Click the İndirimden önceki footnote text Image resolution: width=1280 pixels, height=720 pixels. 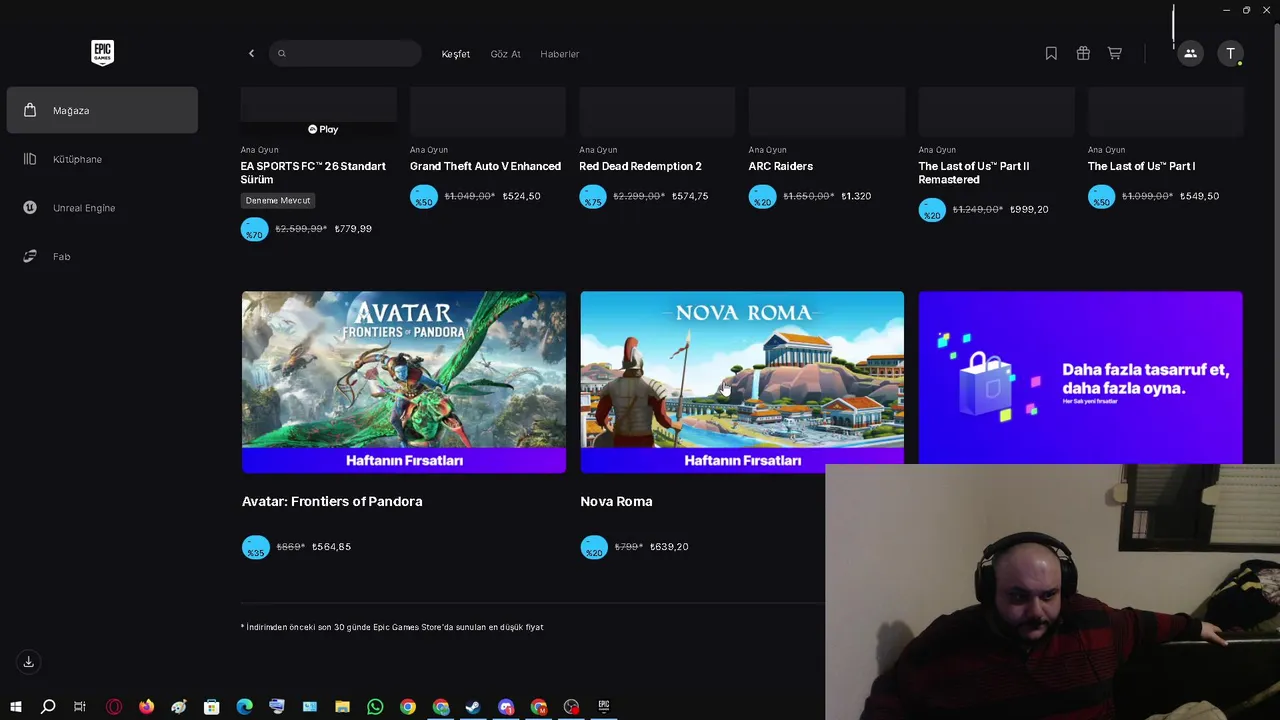(x=392, y=627)
